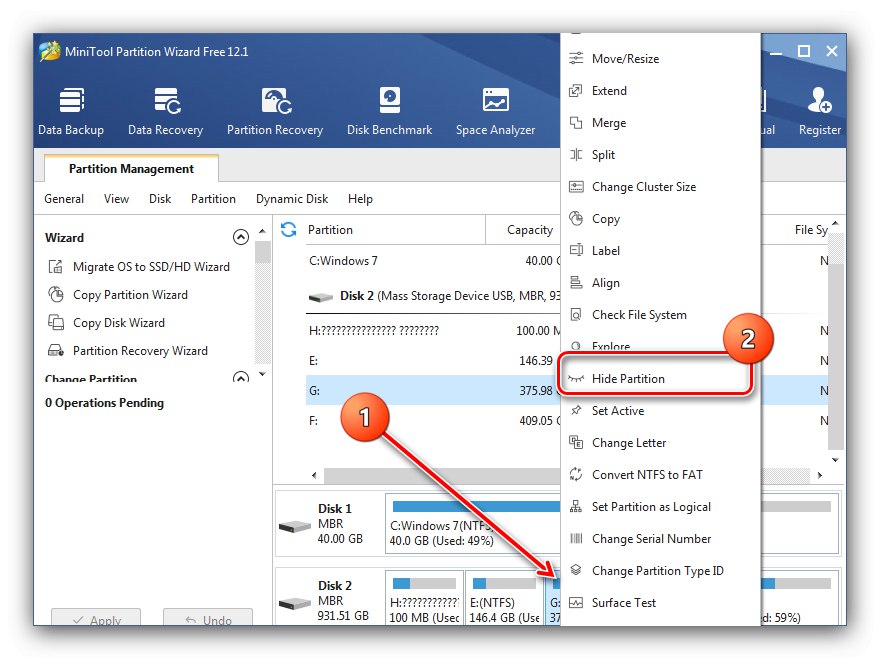Select Disk 2 header in partition list
880x659 pixels.
433,296
